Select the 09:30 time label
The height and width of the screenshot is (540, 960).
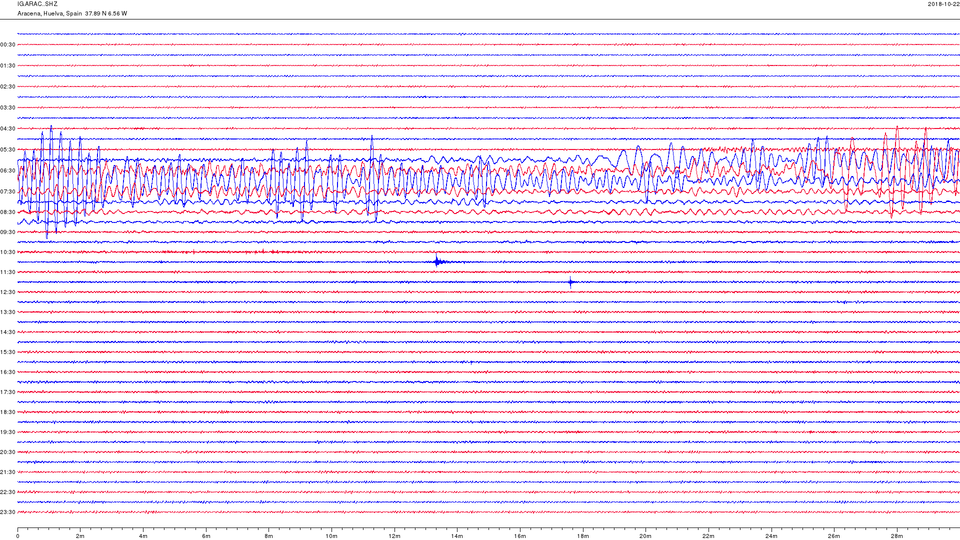point(8,232)
